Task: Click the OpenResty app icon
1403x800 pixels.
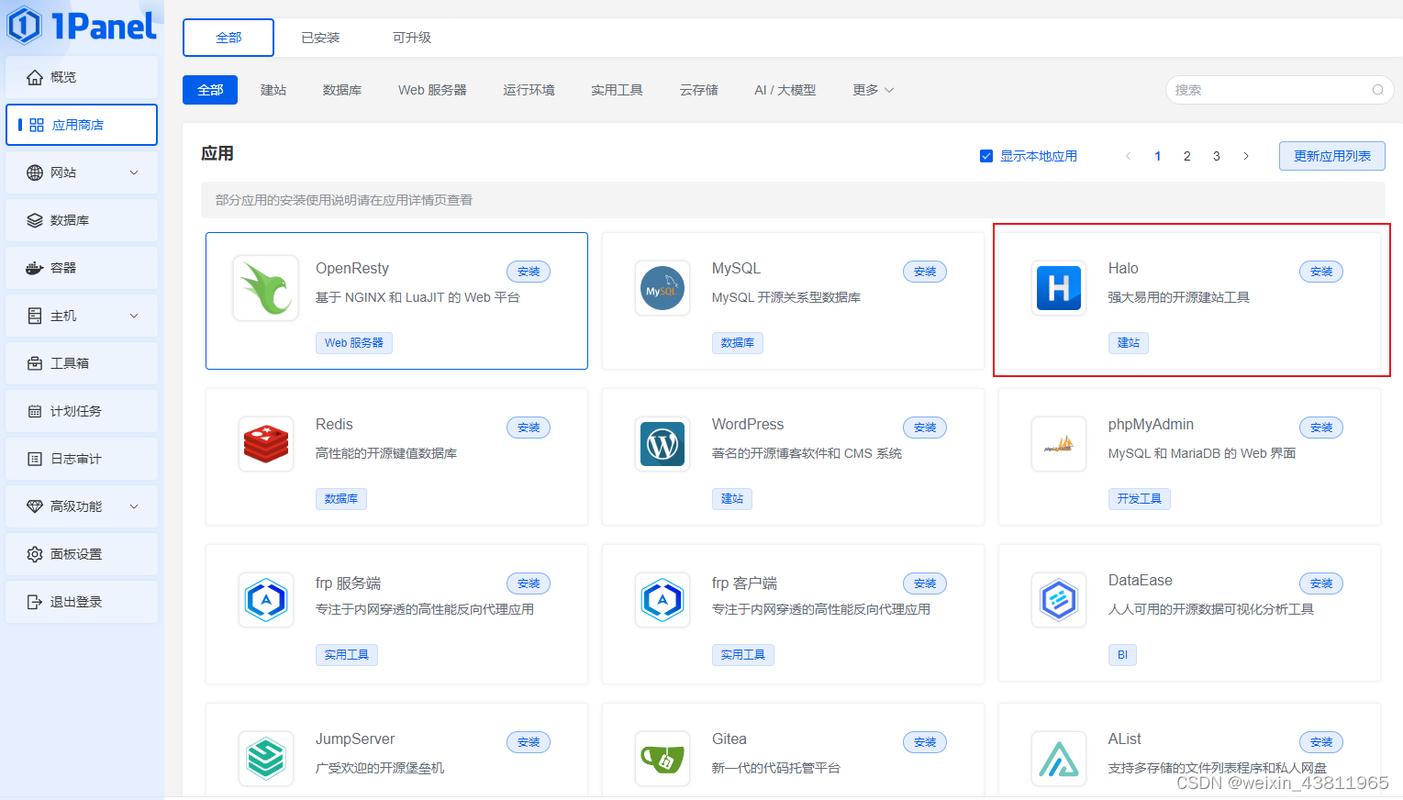Action: [266, 288]
